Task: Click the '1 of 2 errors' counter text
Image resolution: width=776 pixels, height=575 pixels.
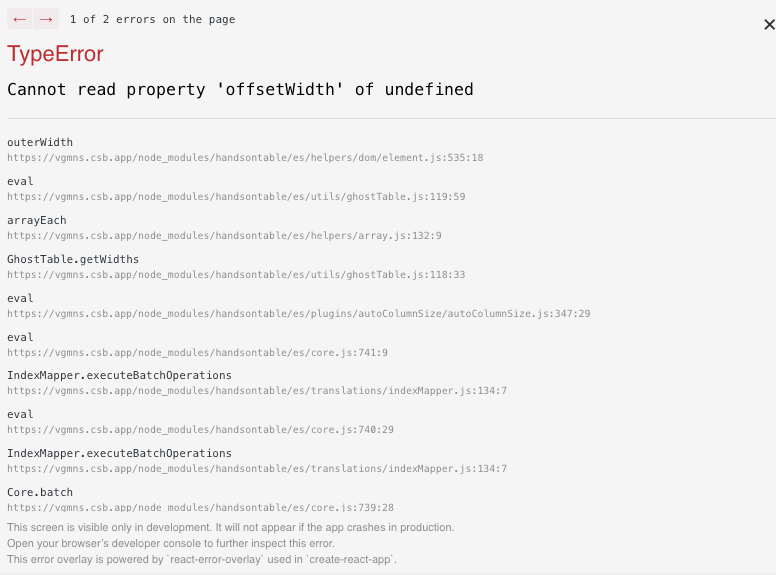Action: pyautogui.click(x=152, y=19)
